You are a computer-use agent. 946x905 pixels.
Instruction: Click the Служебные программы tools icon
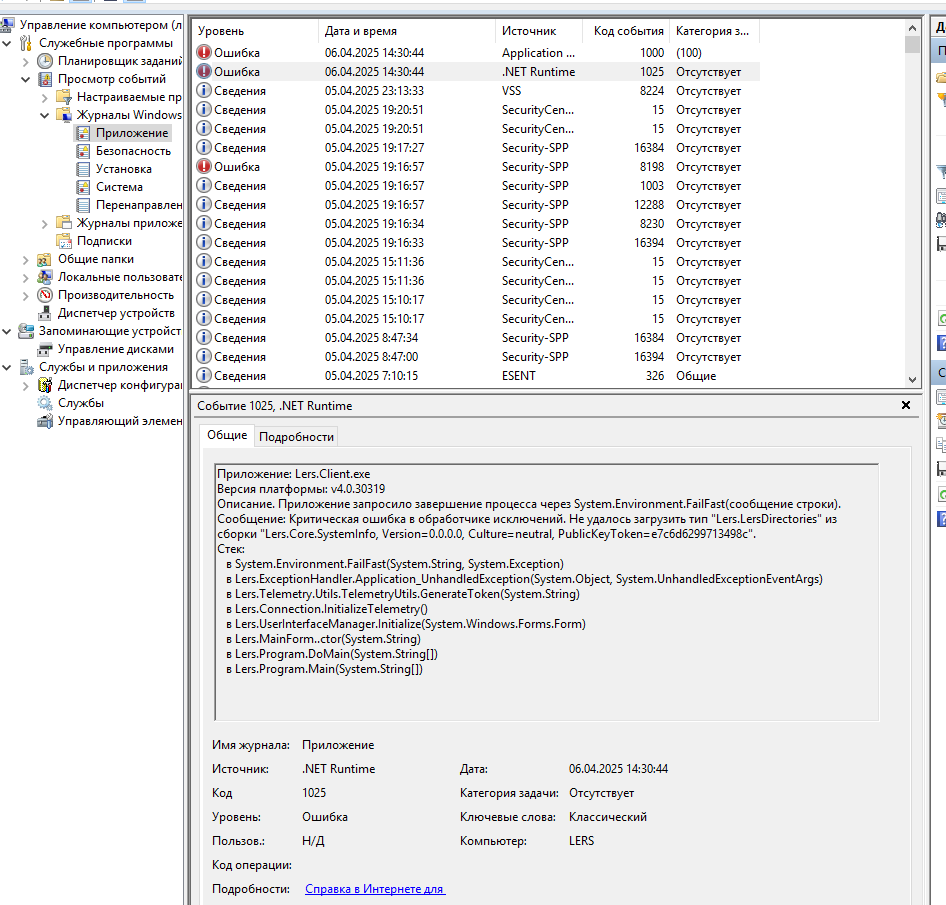coord(26,43)
